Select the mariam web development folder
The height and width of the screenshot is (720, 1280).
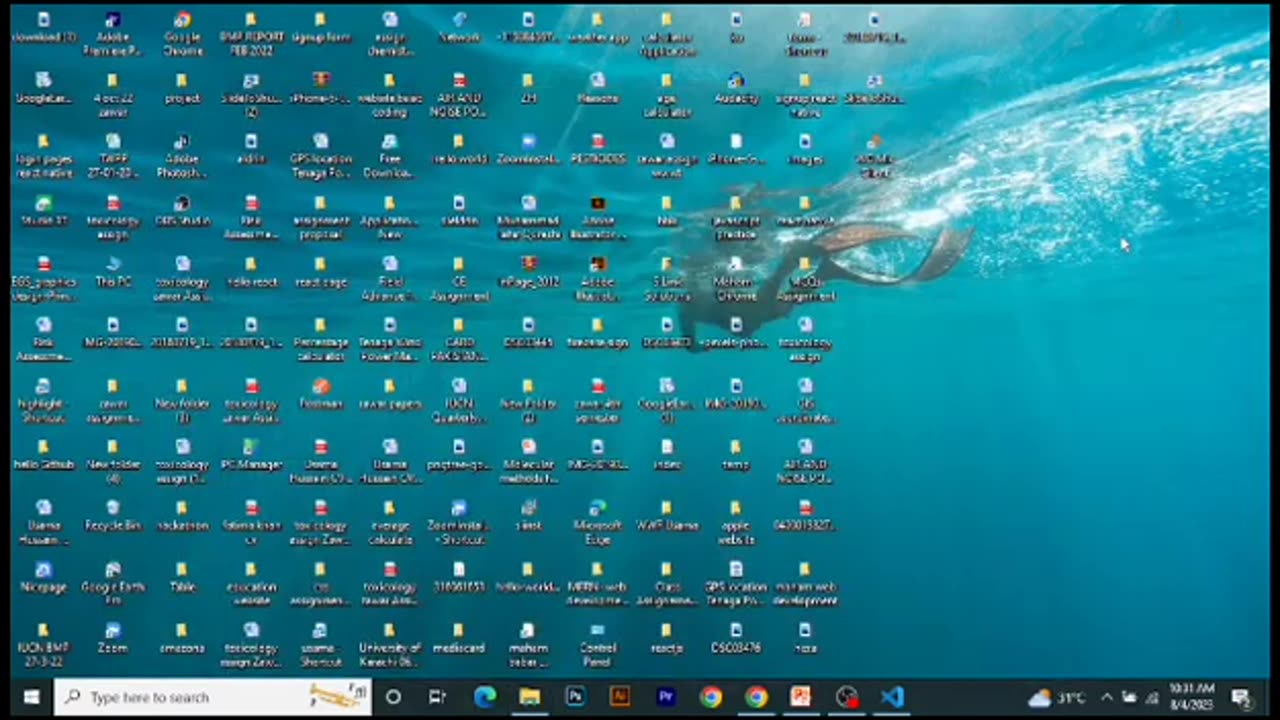tap(805, 583)
